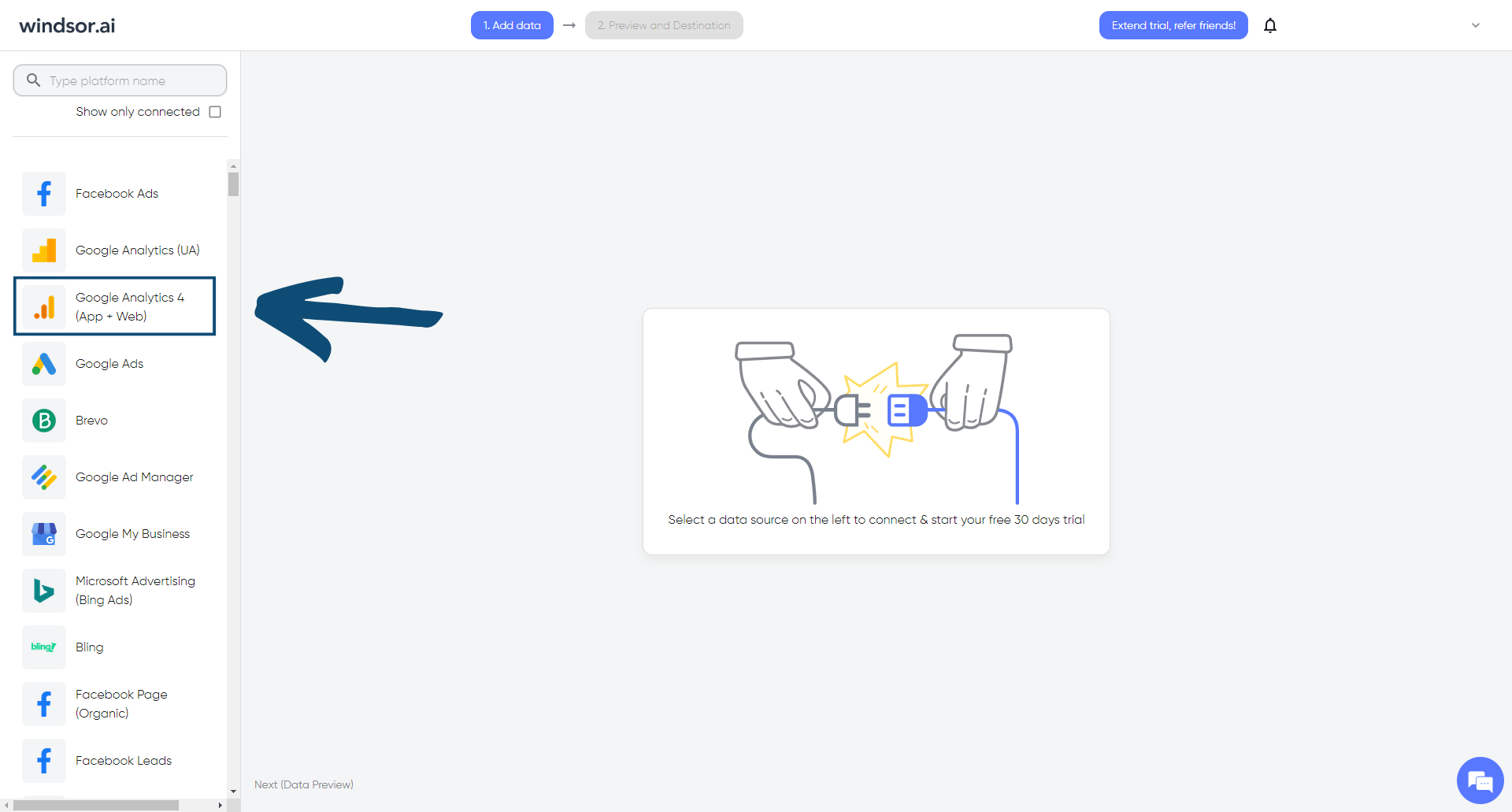Go to windsor.ai home logo
The height and width of the screenshot is (812, 1512).
pos(67,25)
